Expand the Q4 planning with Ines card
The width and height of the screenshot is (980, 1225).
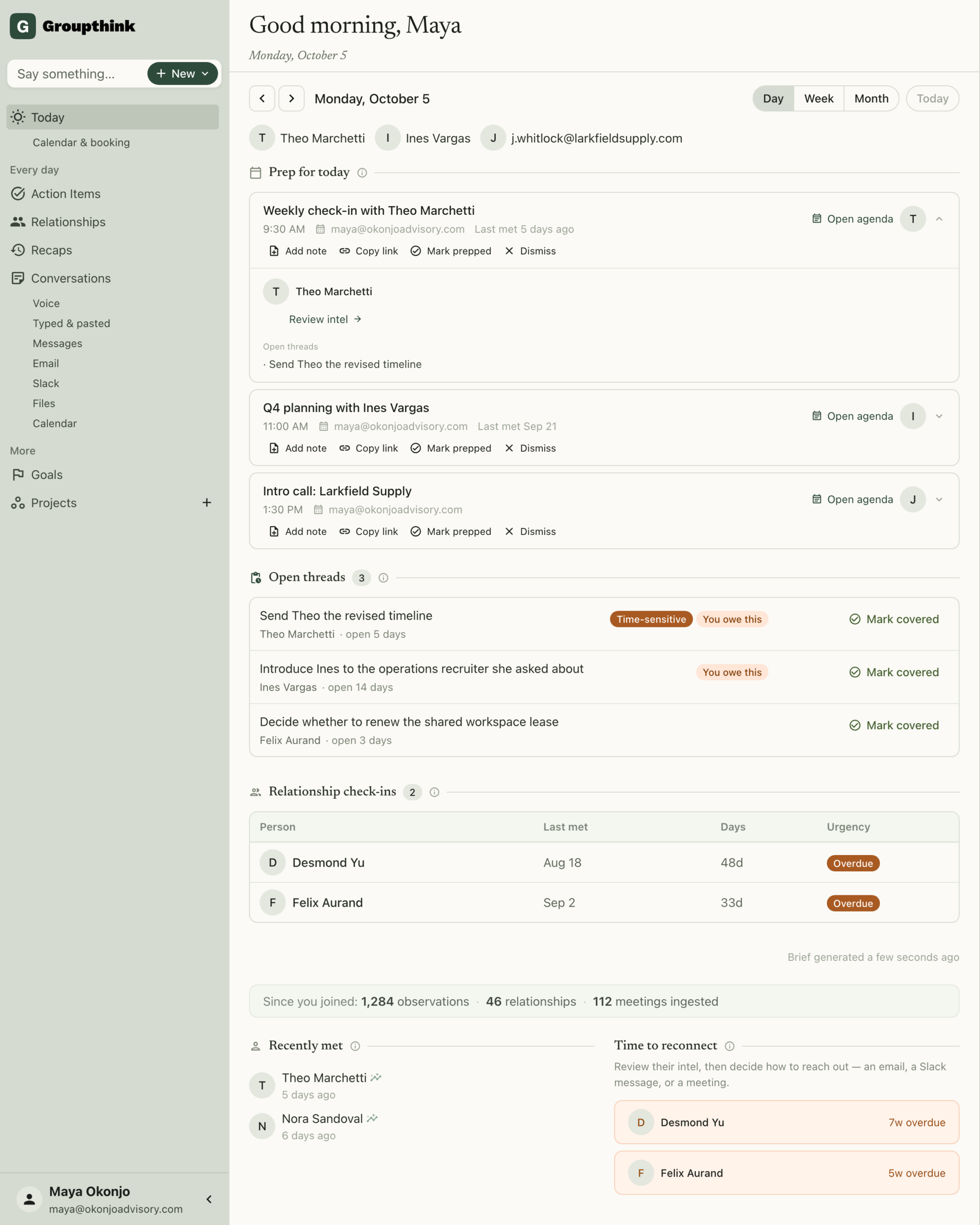tap(939, 416)
